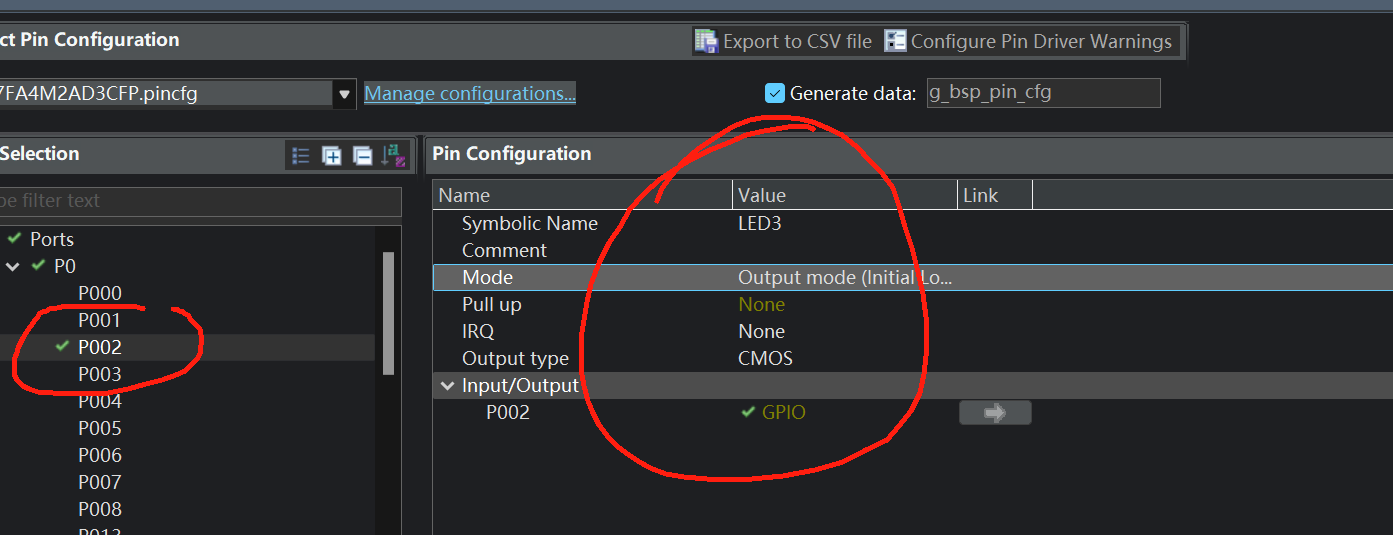The image size is (1393, 535).
Task: Select the Ports root tree node
Action: 52,239
